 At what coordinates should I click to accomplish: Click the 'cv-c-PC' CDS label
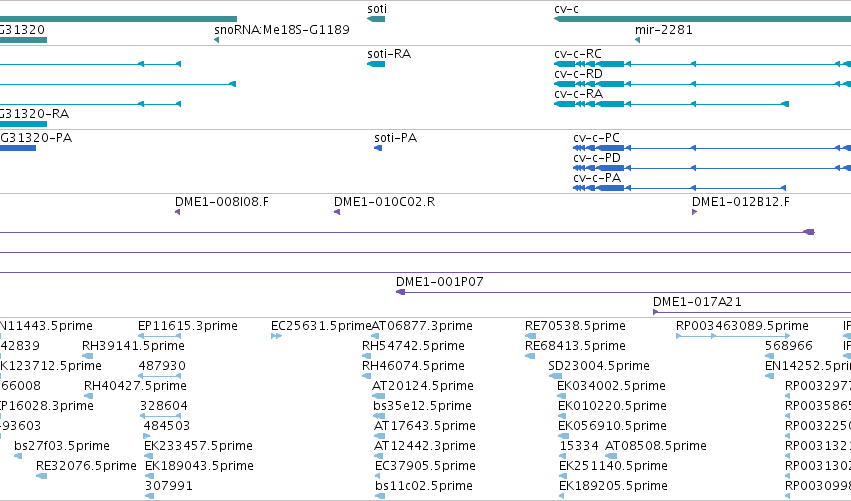pyautogui.click(x=596, y=138)
